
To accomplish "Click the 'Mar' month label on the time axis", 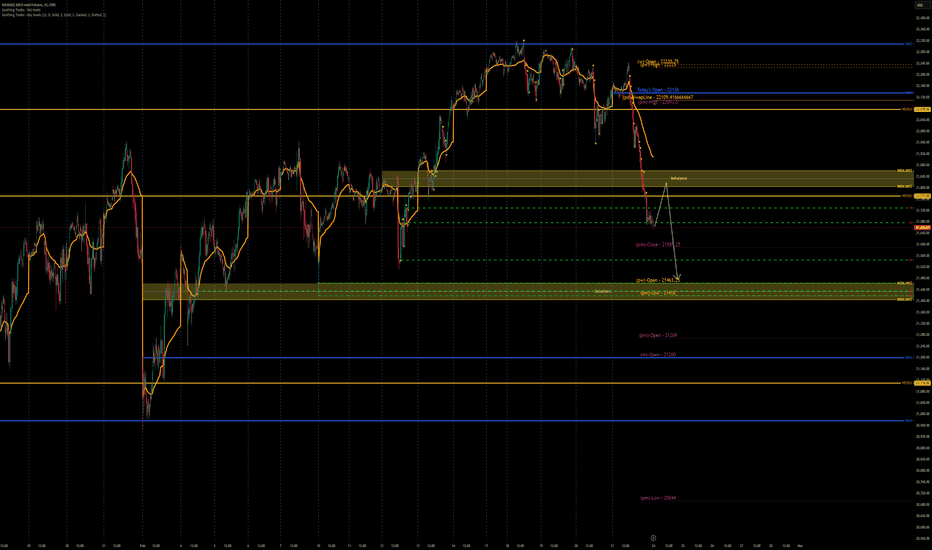I will click(x=800, y=545).
